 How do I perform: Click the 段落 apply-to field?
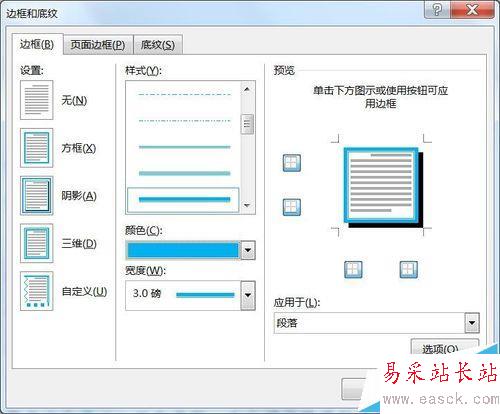tap(369, 323)
